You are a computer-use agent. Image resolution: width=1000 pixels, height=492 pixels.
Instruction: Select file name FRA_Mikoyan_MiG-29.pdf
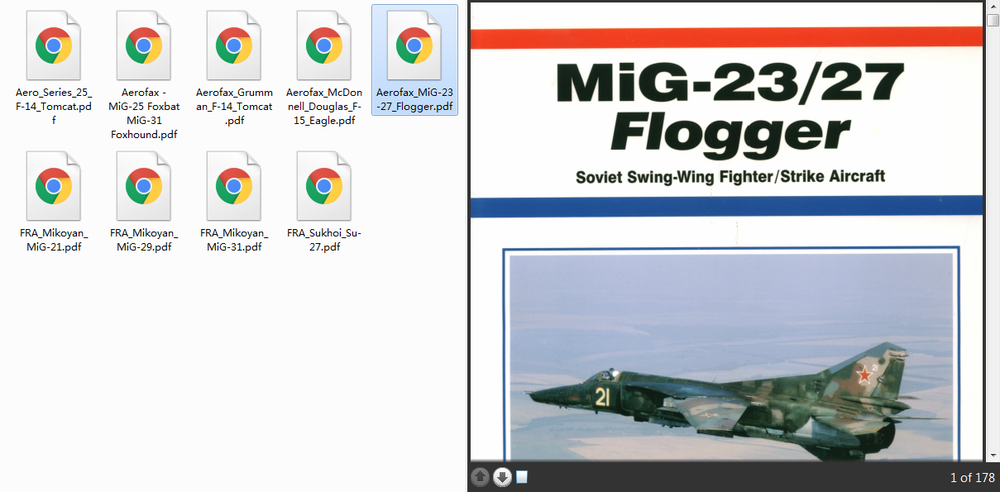[143, 240]
